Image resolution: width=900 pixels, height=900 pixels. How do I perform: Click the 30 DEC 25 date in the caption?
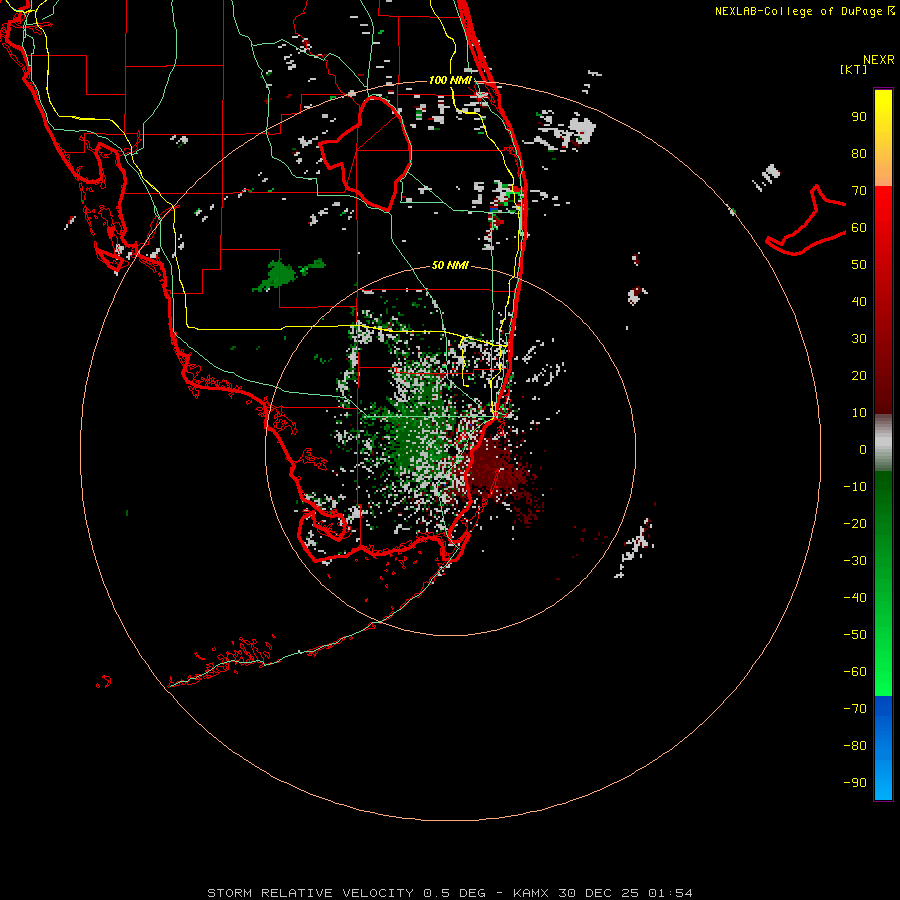(598, 893)
